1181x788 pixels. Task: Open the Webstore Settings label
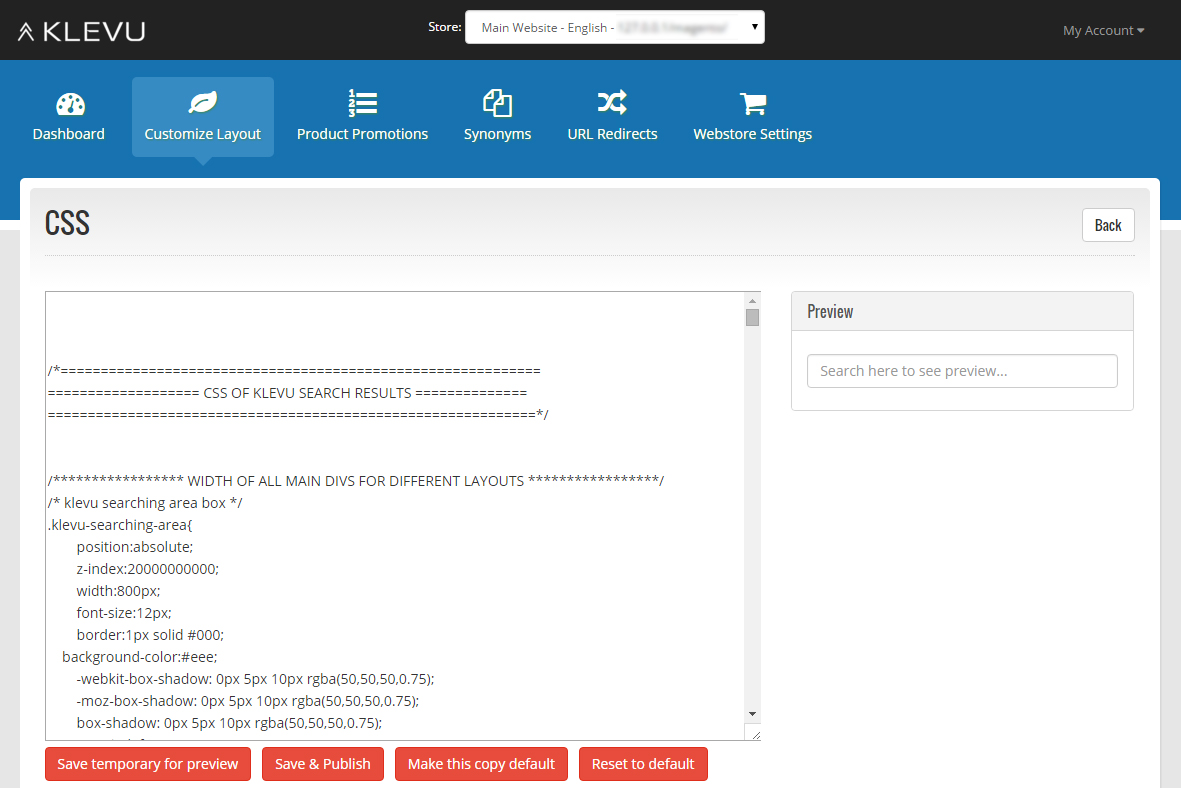752,134
